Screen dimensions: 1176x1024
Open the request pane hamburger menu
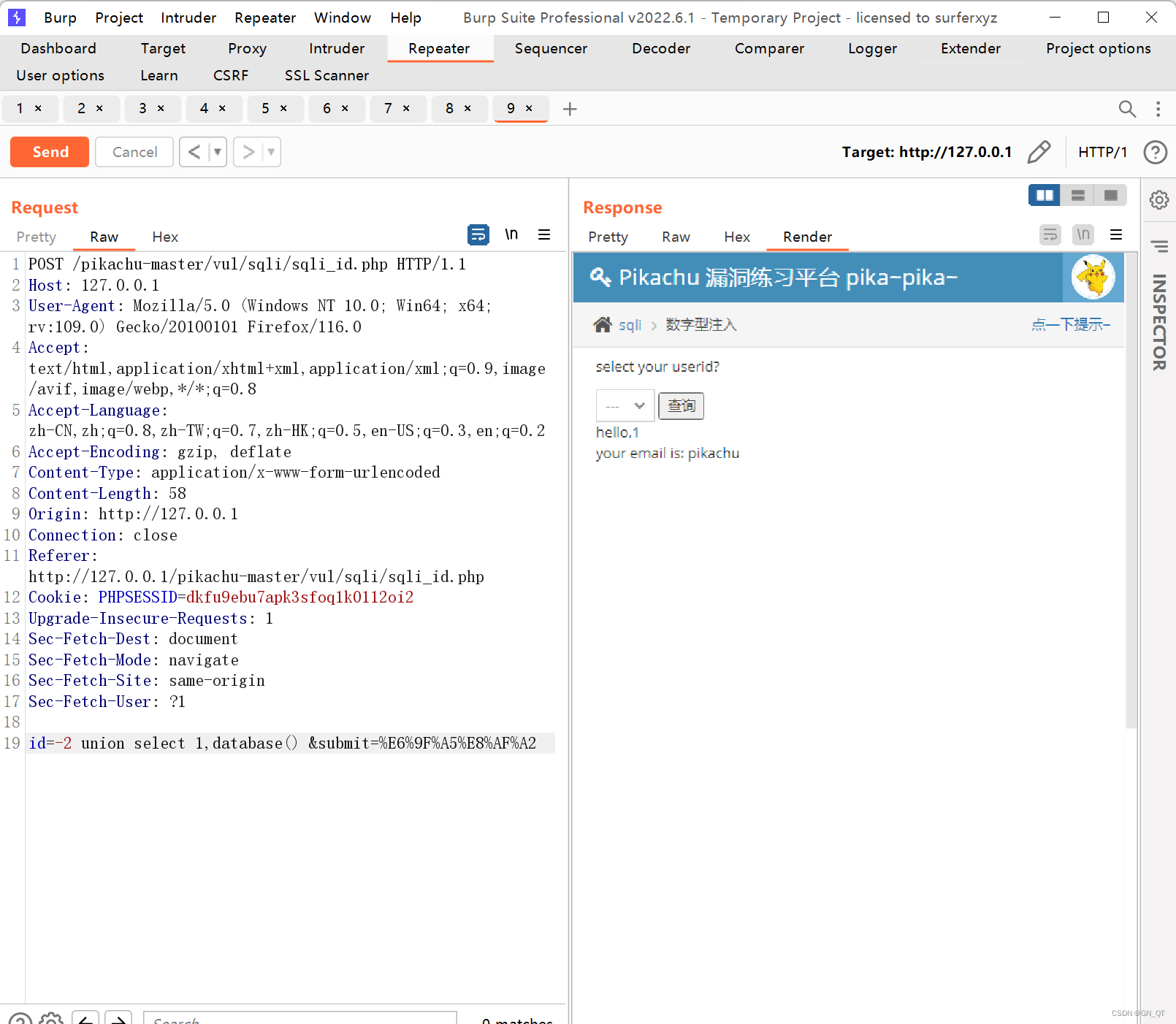tap(544, 234)
